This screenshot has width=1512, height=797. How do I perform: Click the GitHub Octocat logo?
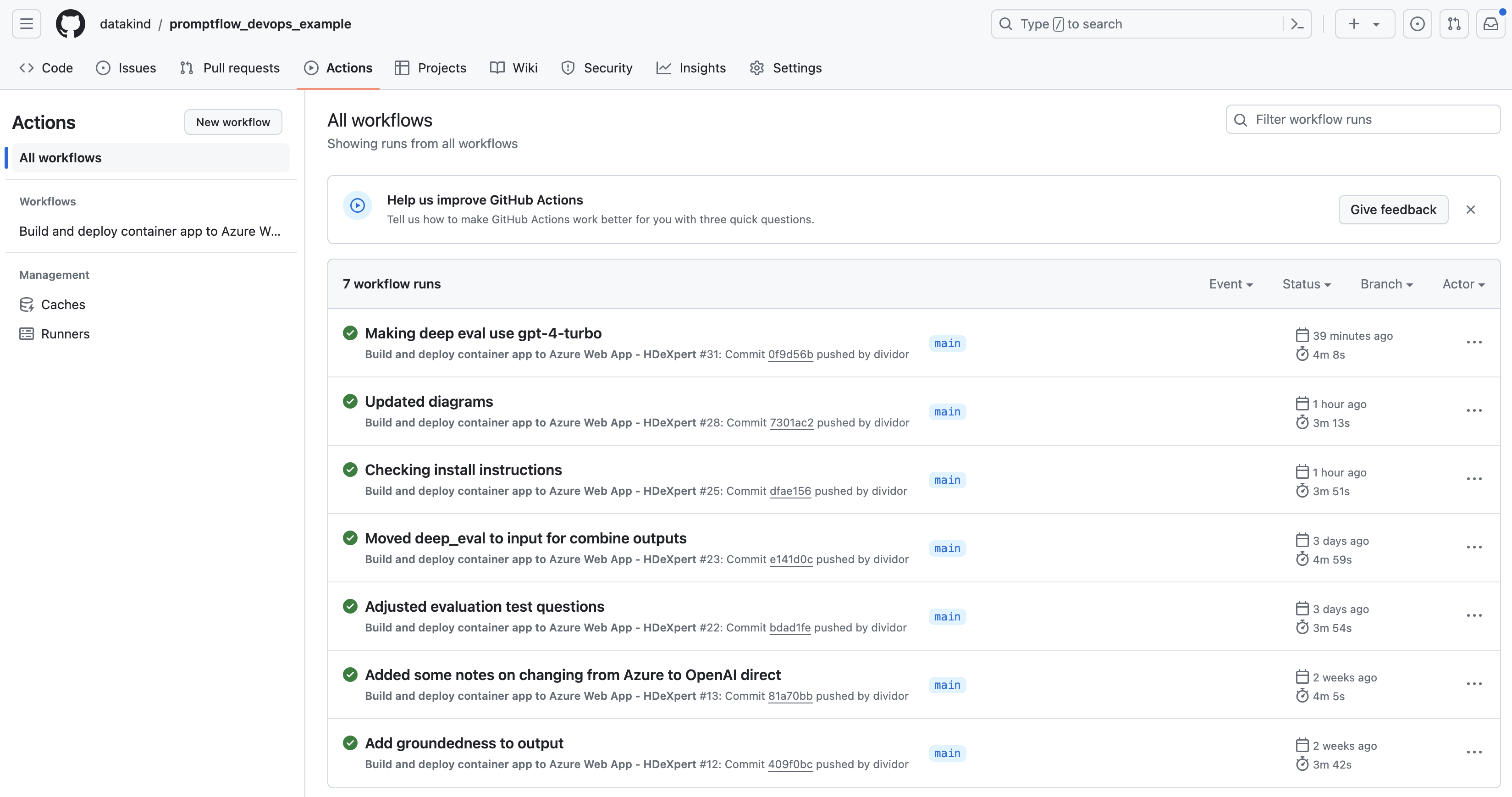tap(70, 24)
